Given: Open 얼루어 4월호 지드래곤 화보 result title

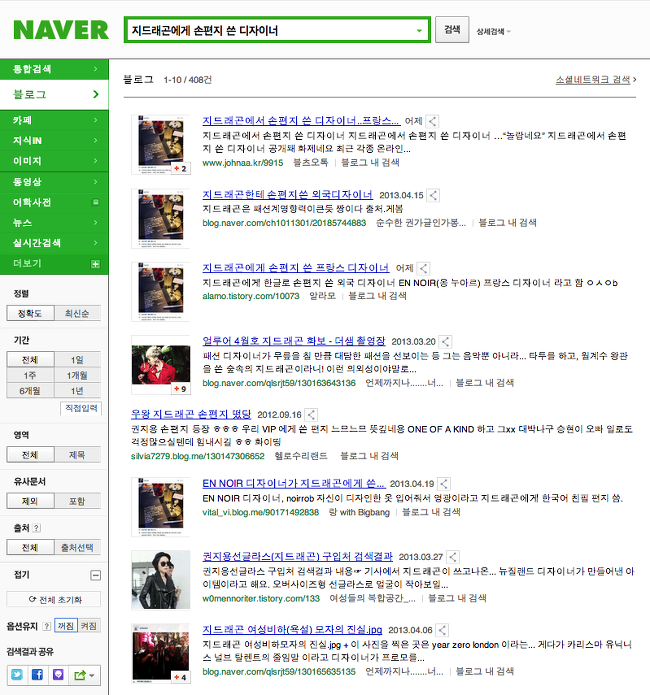Looking at the screenshot, I should (294, 341).
